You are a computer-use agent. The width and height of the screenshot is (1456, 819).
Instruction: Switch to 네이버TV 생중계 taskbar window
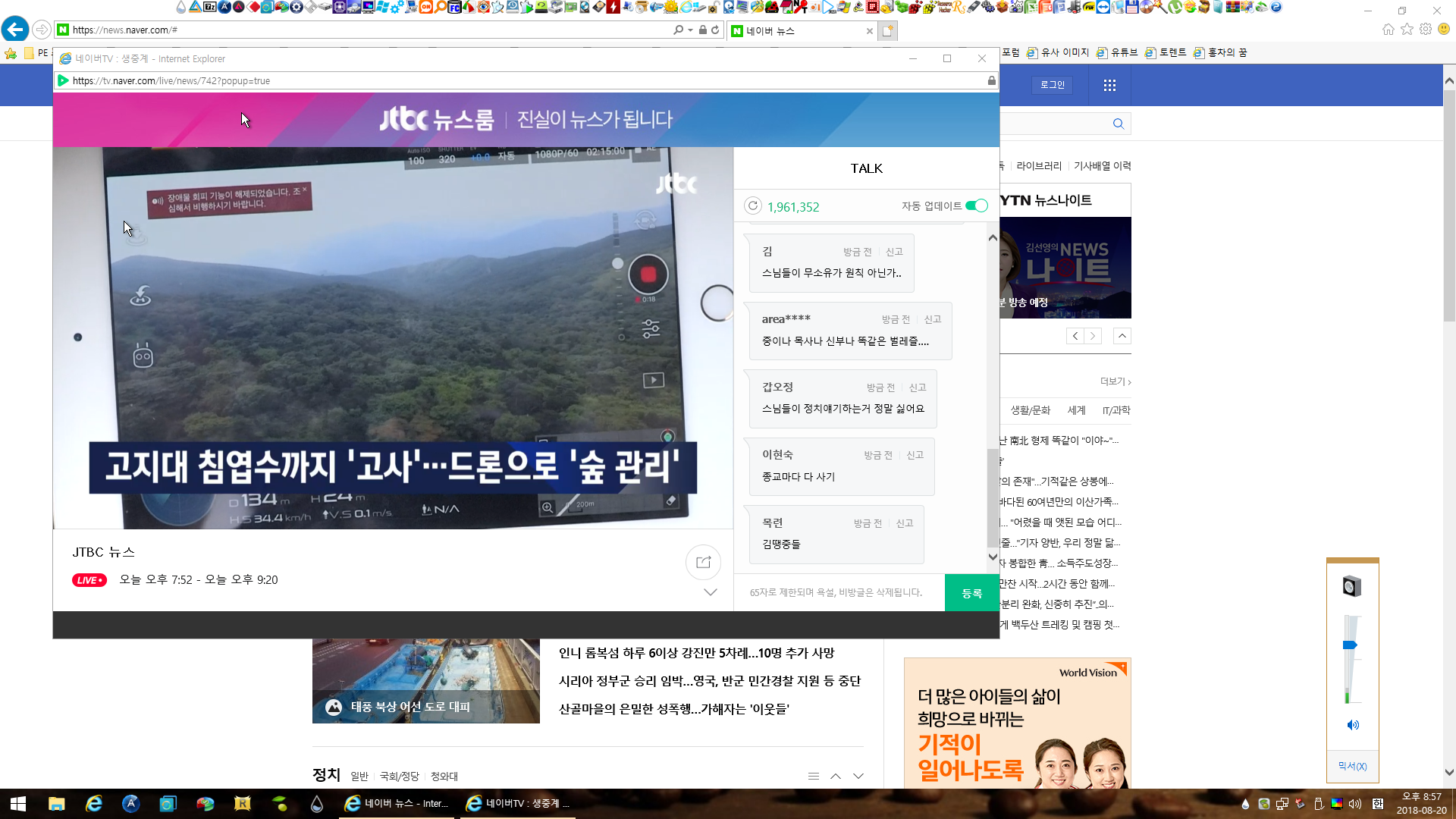pyautogui.click(x=519, y=804)
